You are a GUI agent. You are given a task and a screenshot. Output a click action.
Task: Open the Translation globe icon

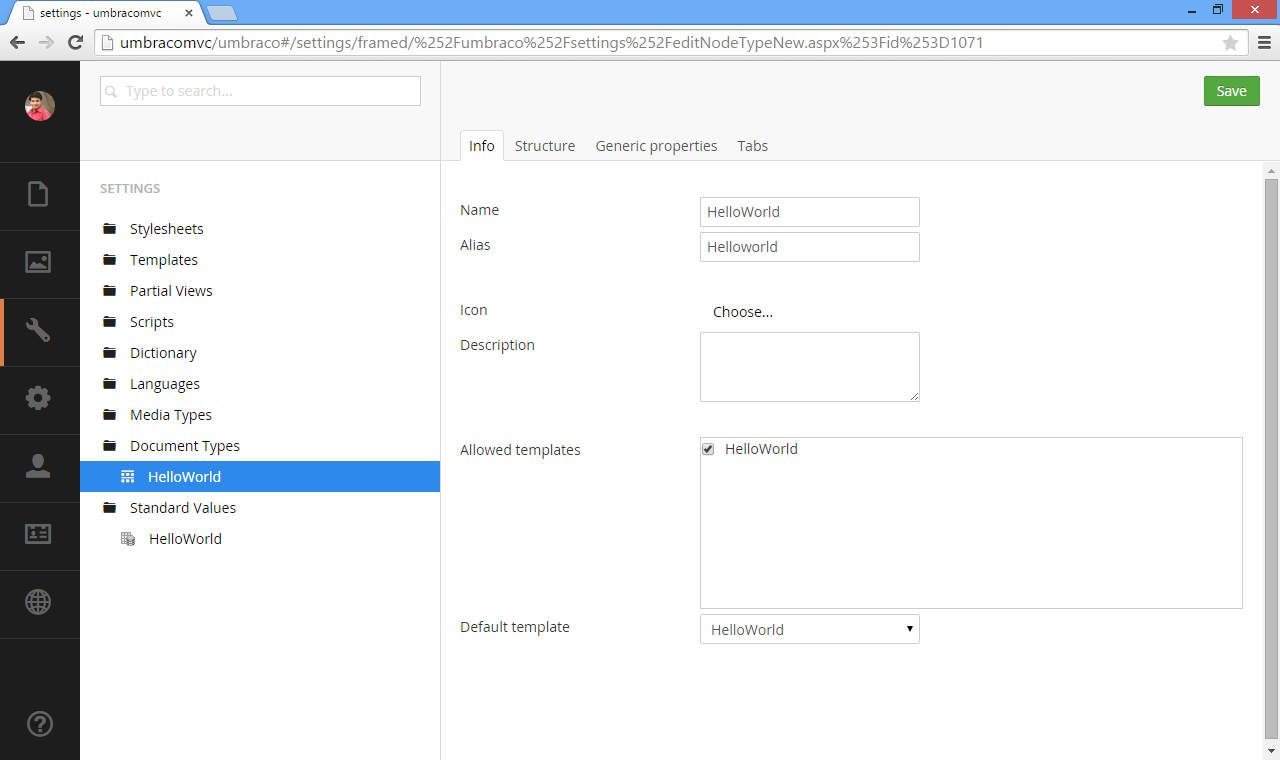click(x=40, y=602)
